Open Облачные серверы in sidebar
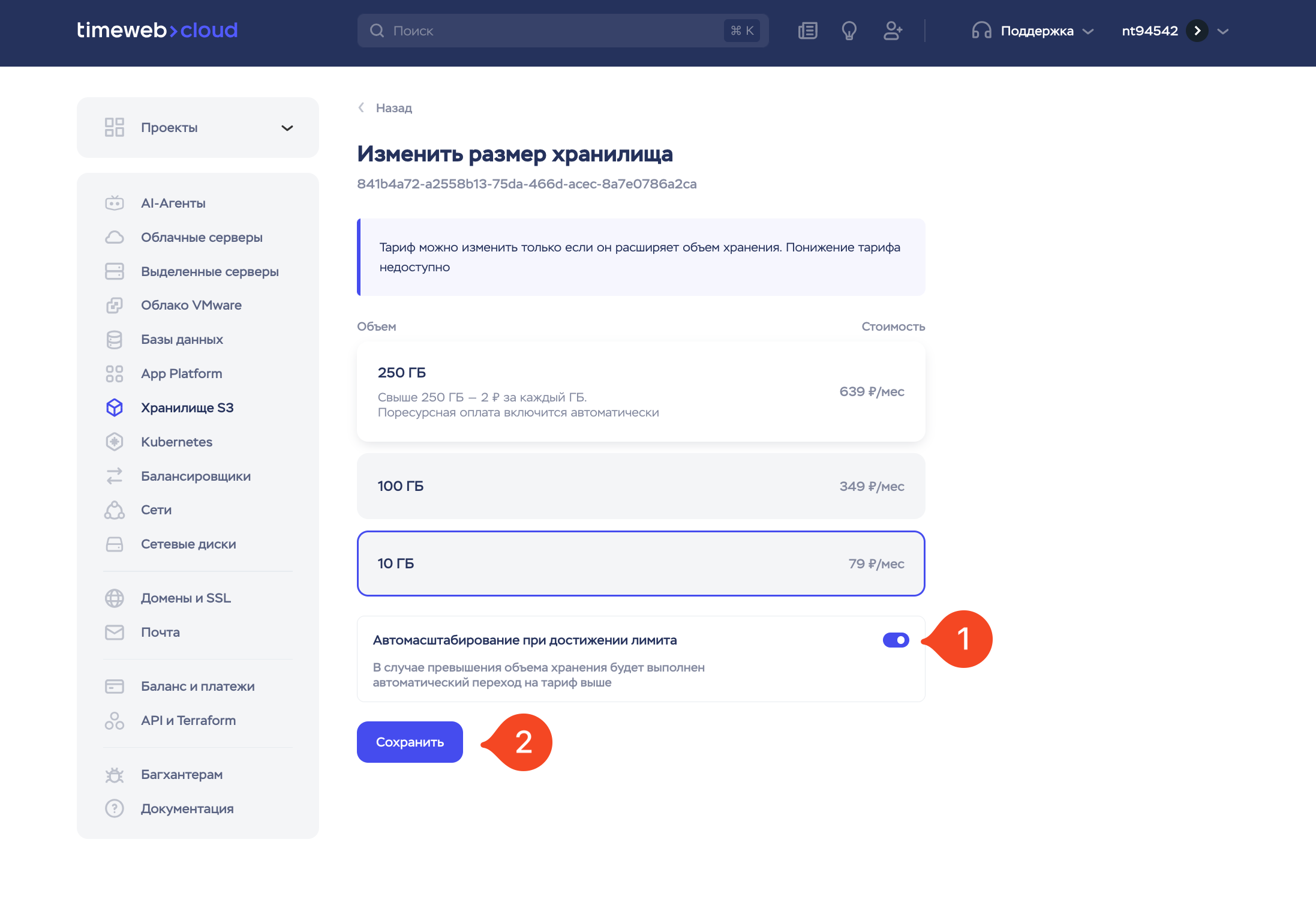This screenshot has width=1316, height=899. click(202, 238)
